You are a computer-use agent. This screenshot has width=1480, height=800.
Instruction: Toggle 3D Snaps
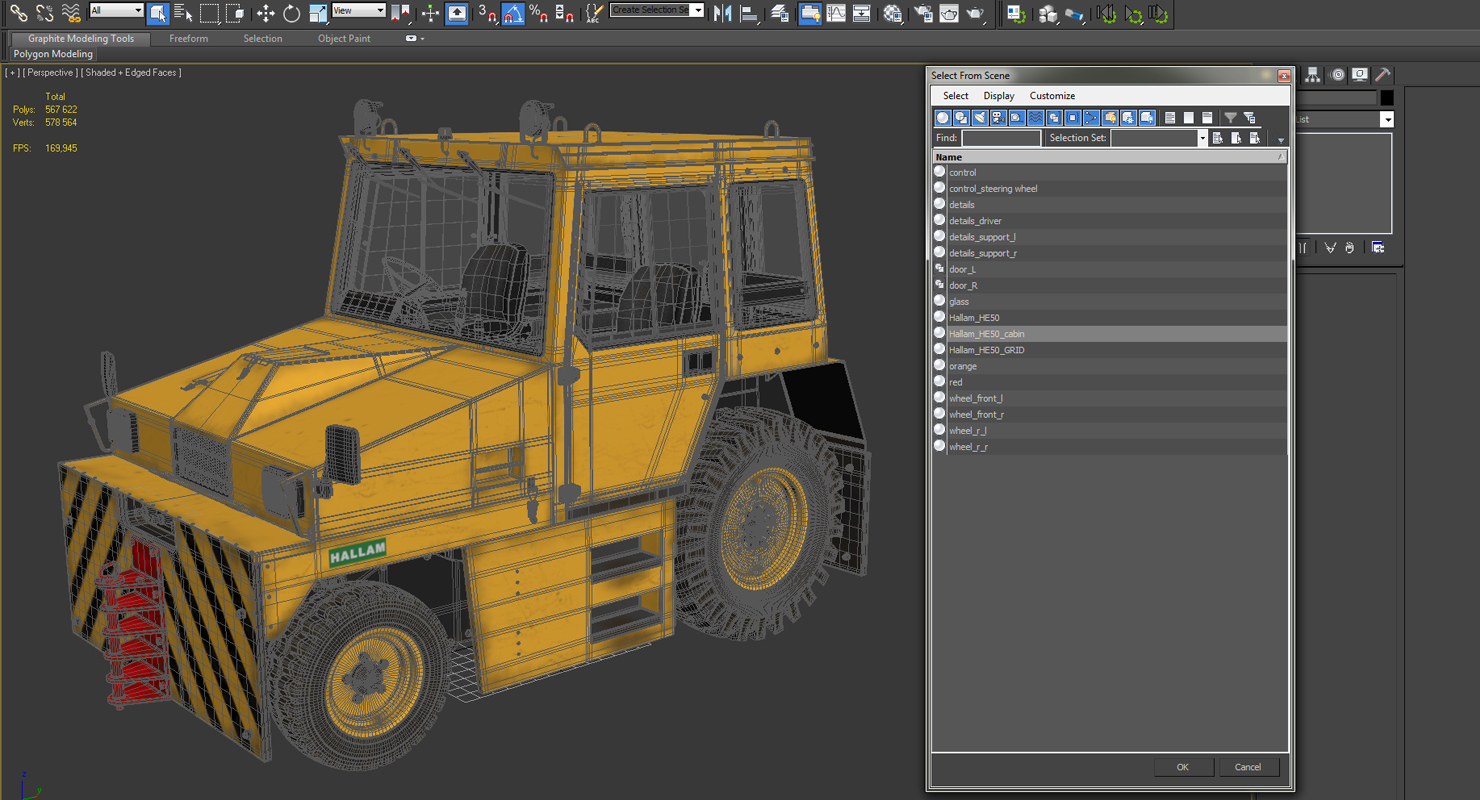click(x=487, y=13)
